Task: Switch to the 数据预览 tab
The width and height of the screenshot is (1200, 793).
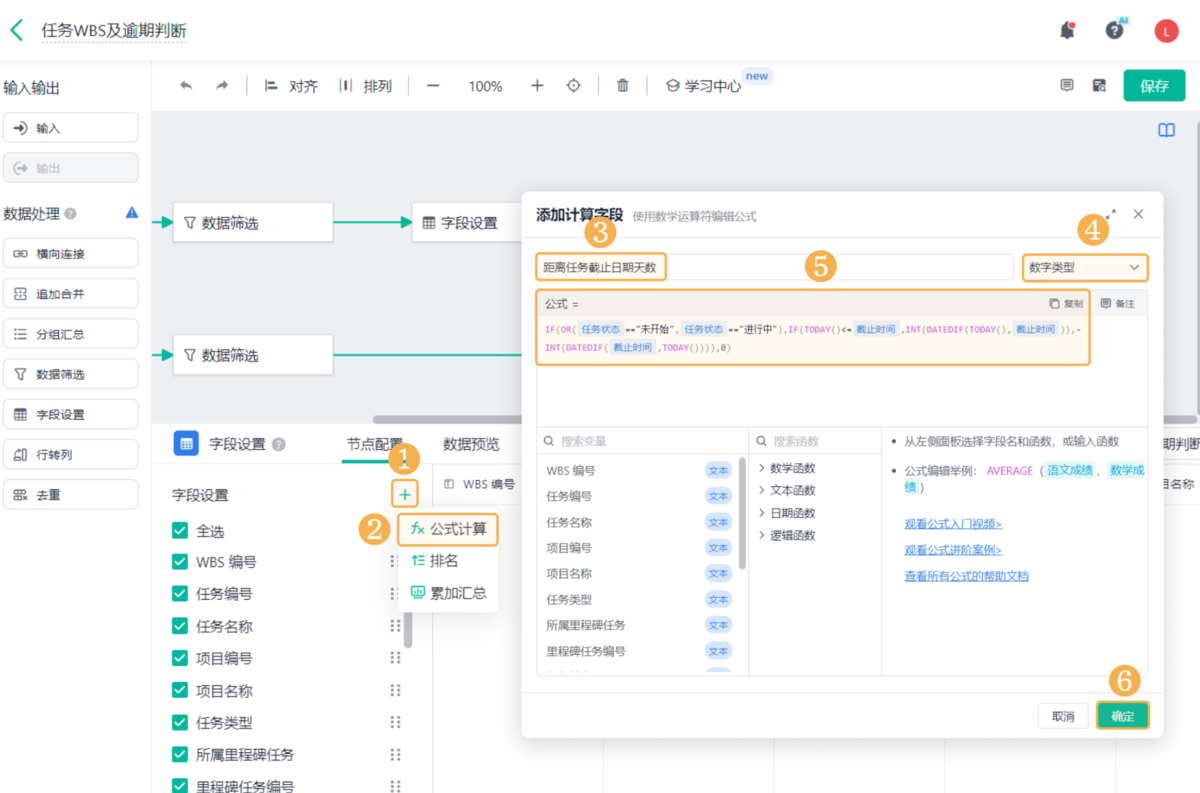Action: (471, 444)
